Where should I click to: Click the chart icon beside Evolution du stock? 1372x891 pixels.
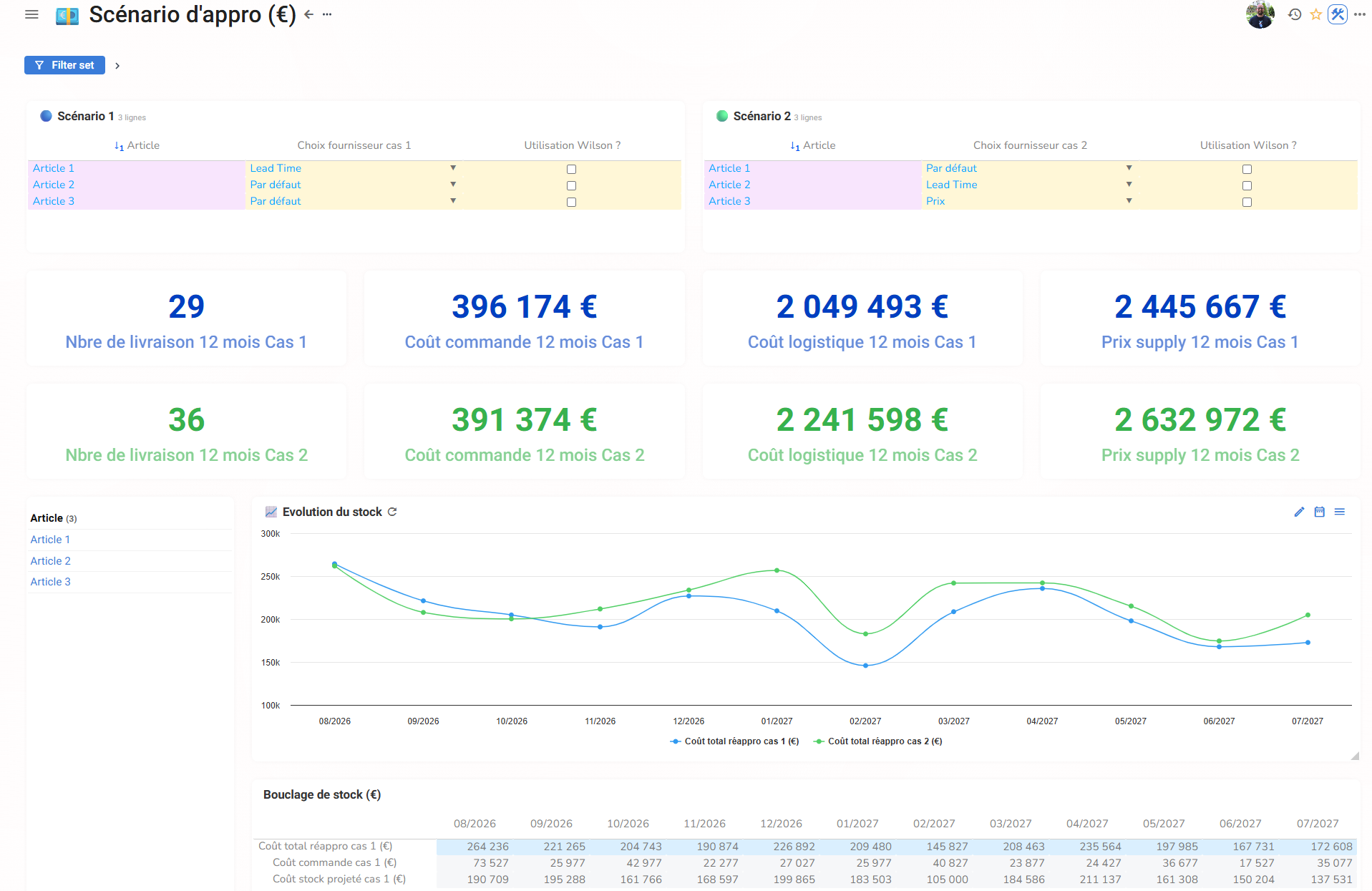[x=271, y=512]
